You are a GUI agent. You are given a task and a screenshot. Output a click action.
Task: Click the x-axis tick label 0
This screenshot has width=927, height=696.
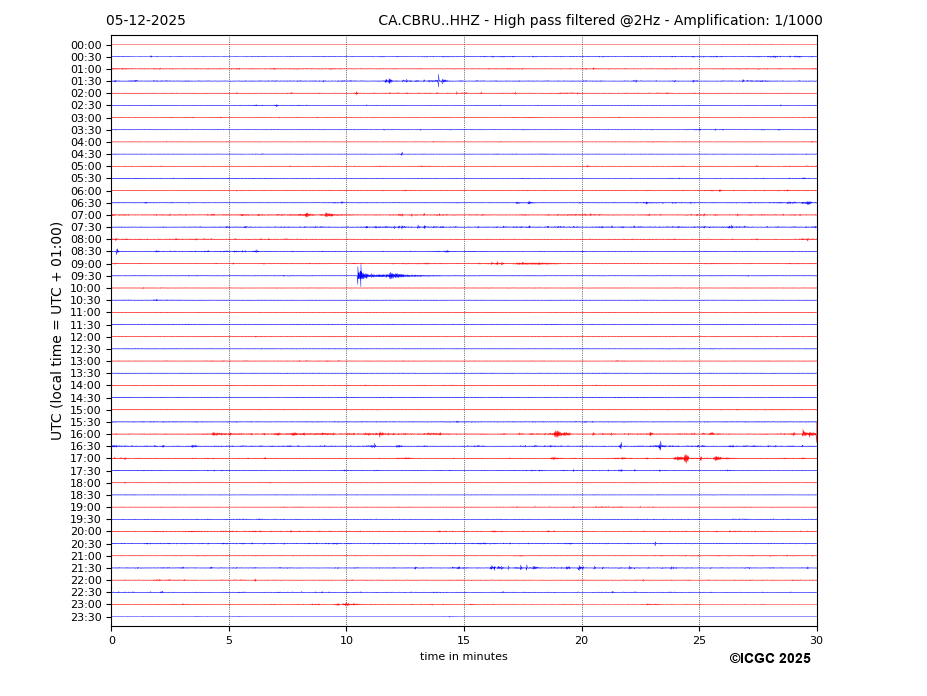(x=112, y=640)
